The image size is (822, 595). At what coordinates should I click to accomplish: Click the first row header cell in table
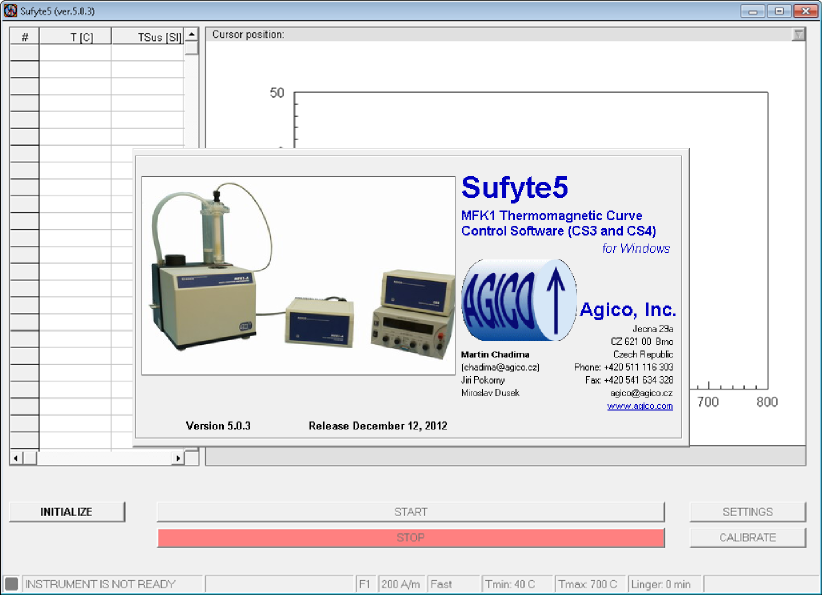point(25,52)
